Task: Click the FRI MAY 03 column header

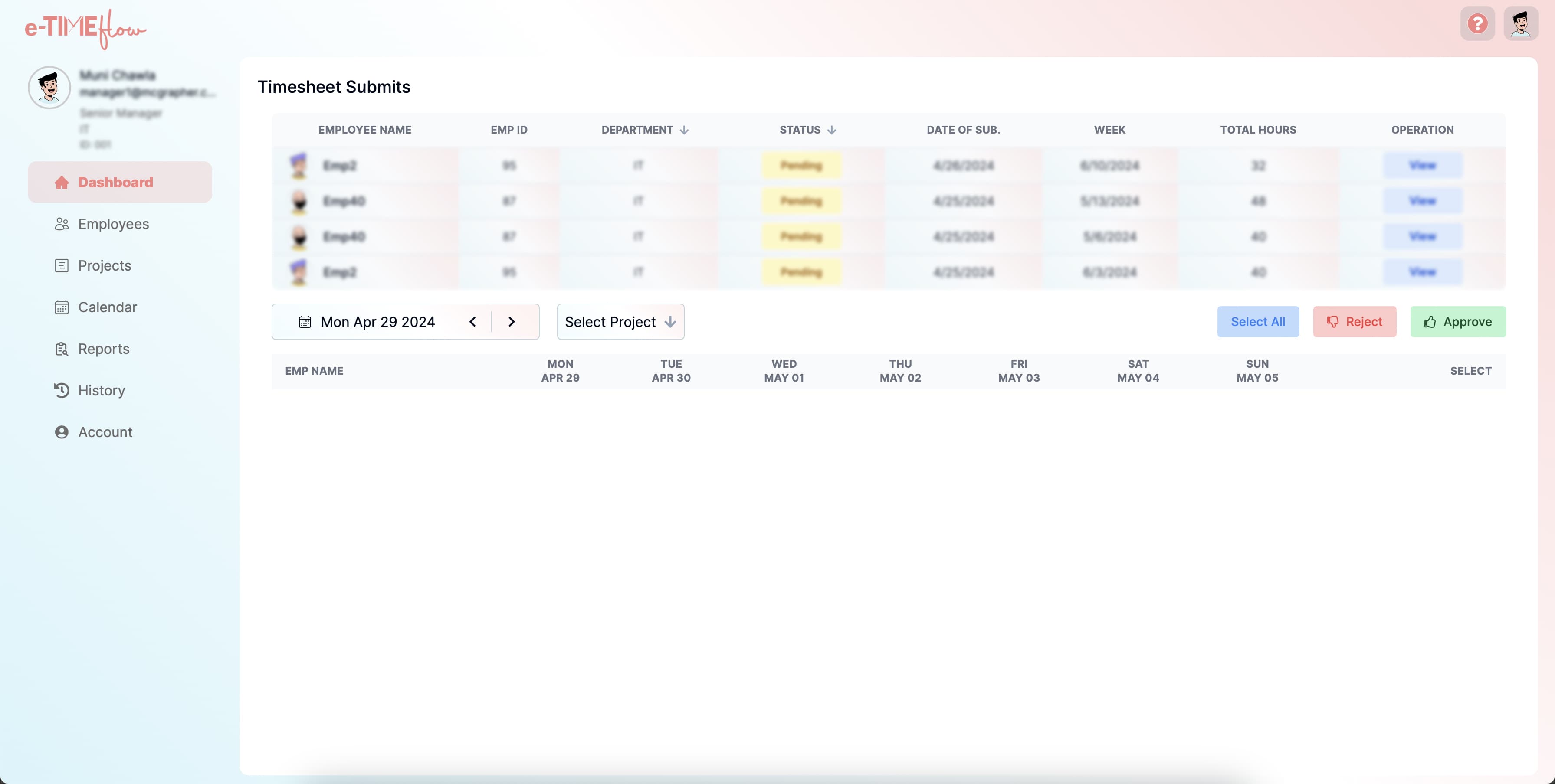Action: 1018,371
